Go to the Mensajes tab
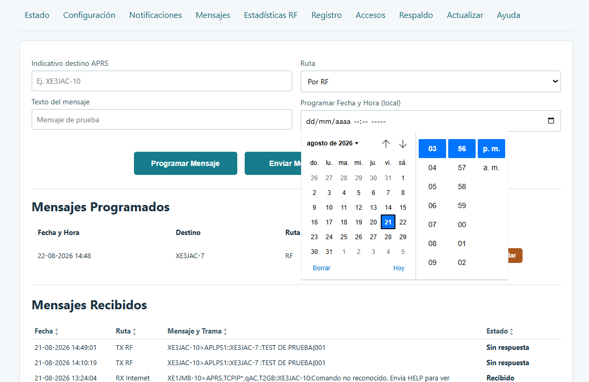The height and width of the screenshot is (382, 589). (213, 15)
